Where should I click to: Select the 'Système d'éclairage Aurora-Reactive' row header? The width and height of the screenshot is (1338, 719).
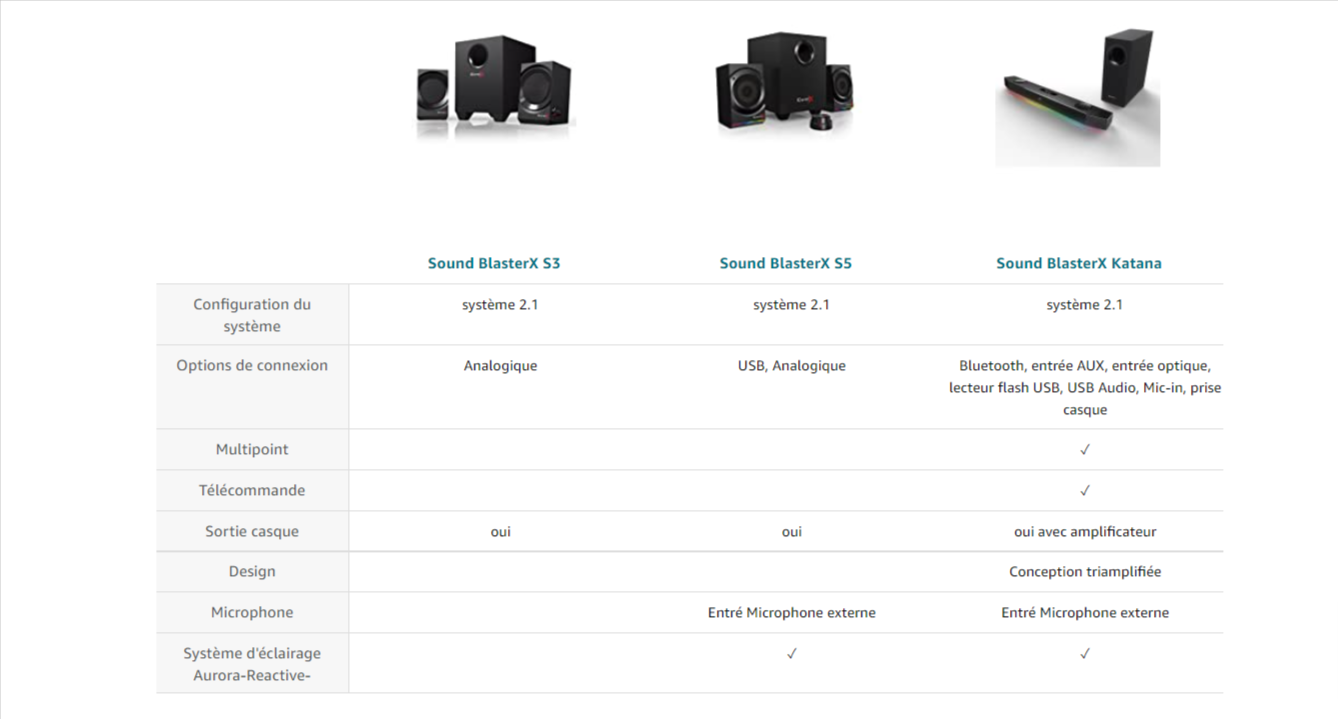pos(252,664)
